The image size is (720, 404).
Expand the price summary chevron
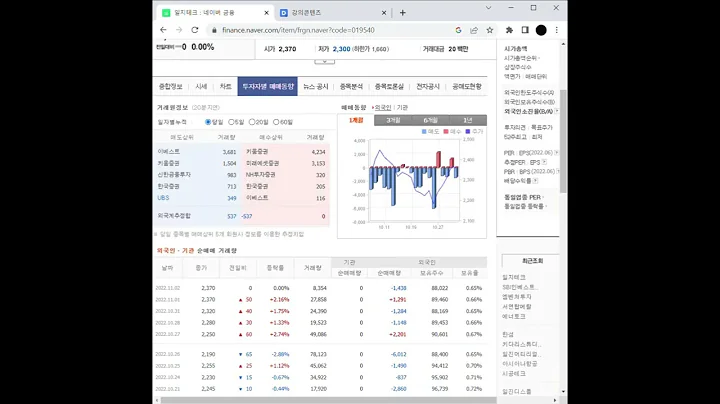[324, 61]
